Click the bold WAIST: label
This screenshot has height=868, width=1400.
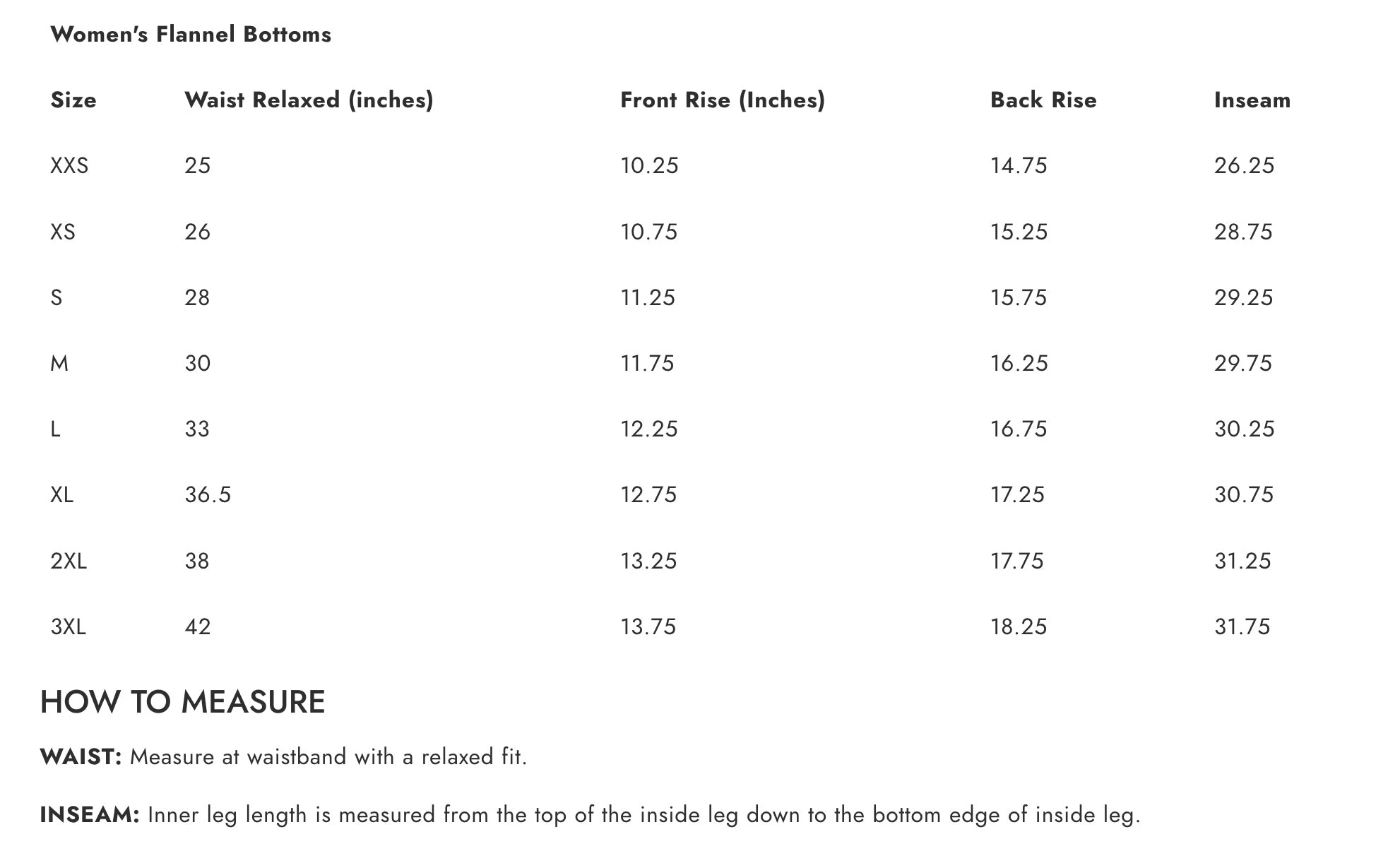click(x=81, y=757)
